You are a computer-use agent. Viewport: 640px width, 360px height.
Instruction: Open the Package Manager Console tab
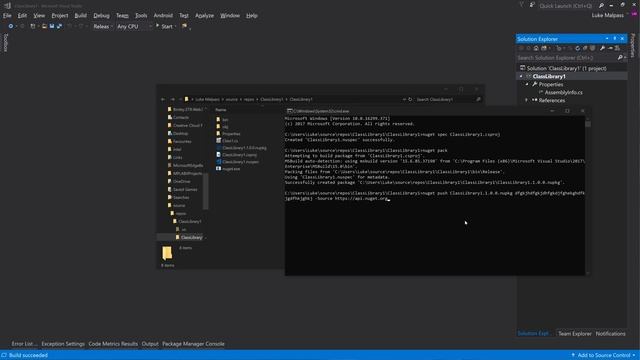(193, 344)
